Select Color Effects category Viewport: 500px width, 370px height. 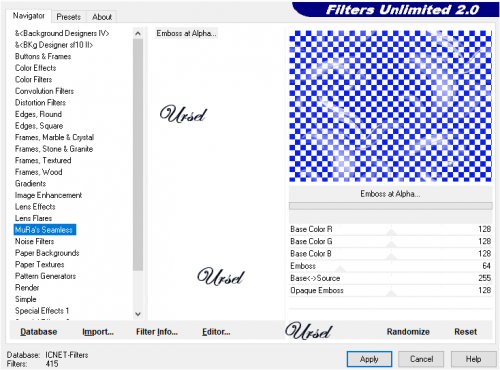click(36, 68)
